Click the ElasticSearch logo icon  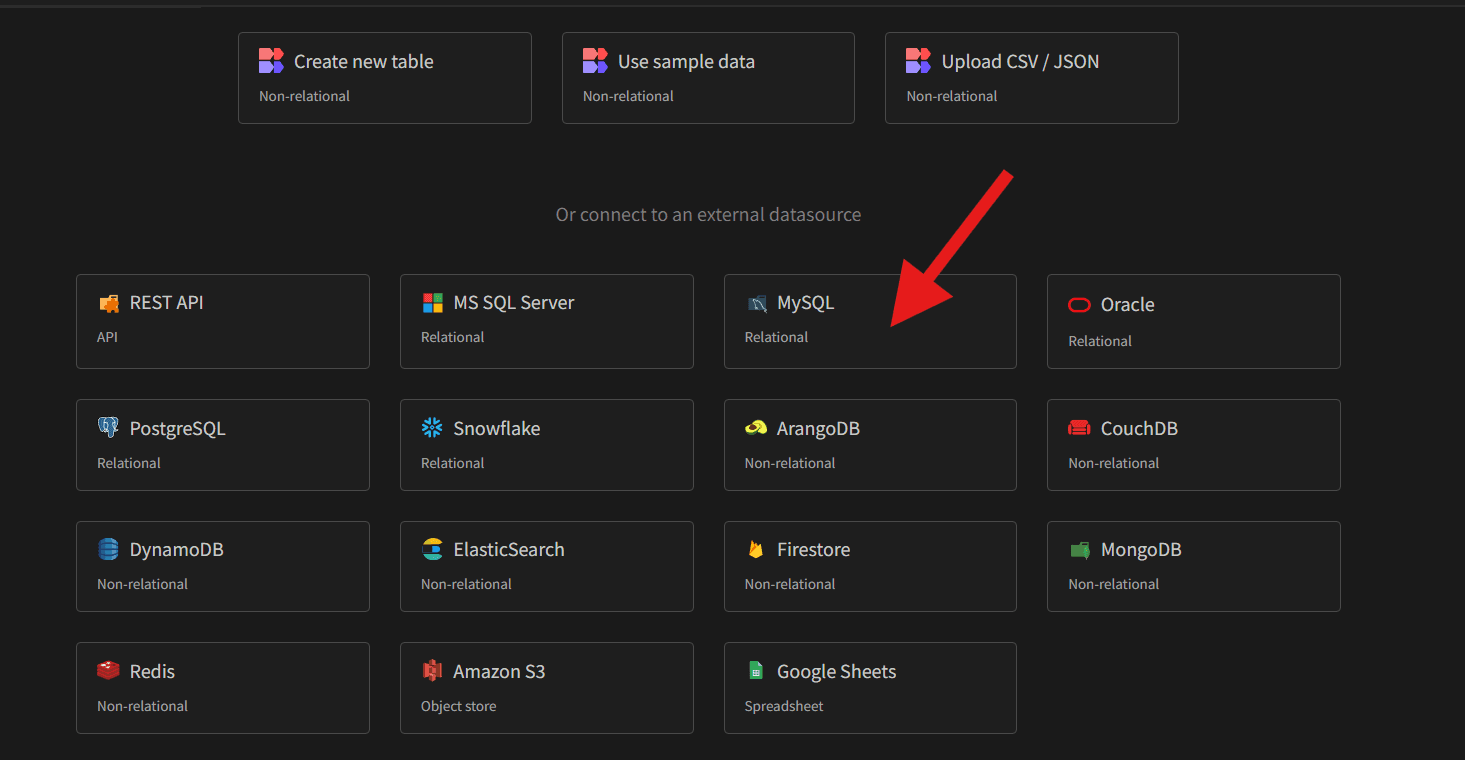point(432,549)
